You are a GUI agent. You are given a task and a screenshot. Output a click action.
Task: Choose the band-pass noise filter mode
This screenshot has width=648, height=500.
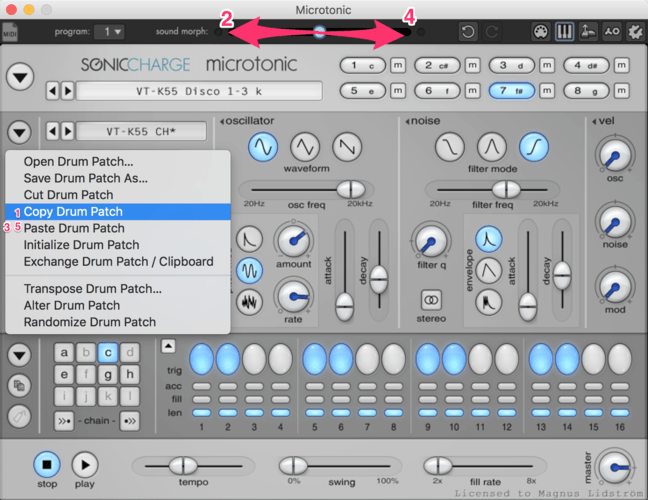coord(492,147)
